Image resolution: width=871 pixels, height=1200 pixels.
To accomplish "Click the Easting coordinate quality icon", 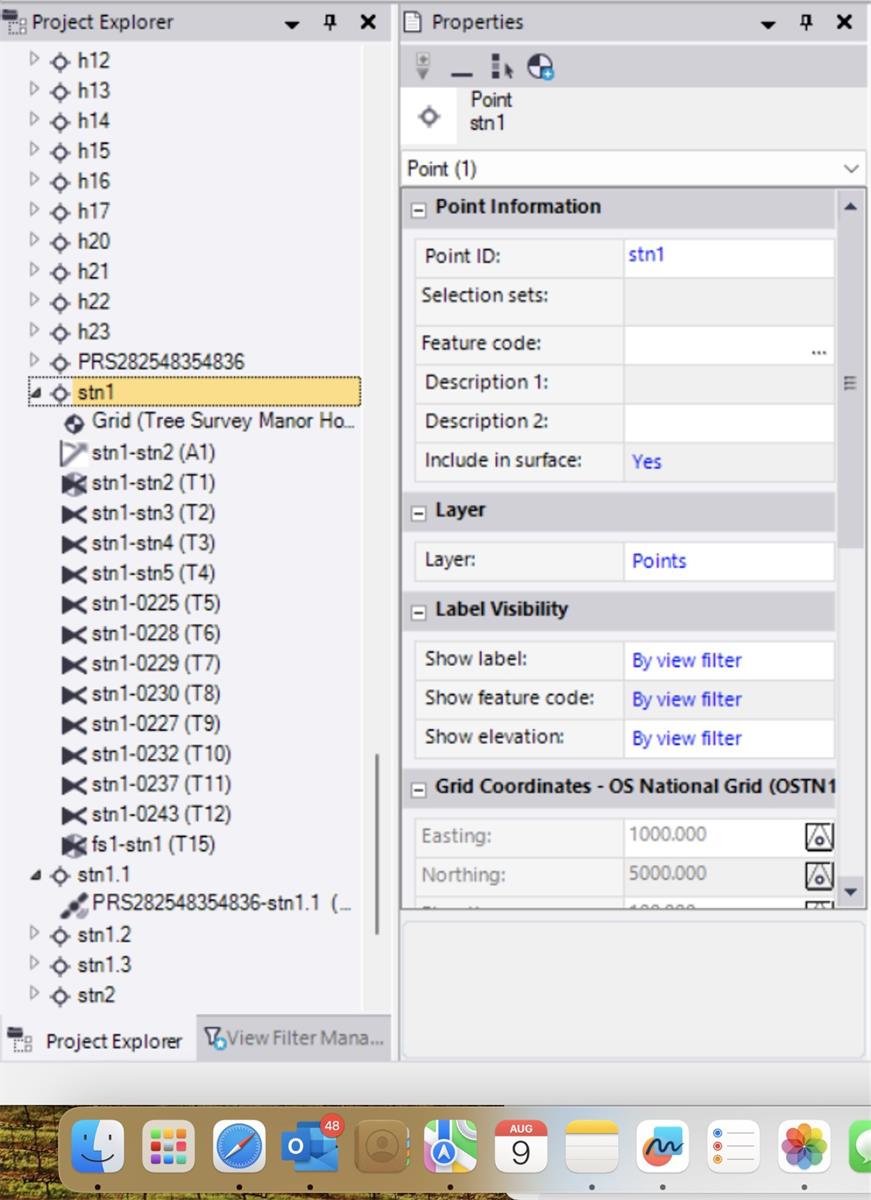I will [x=819, y=836].
